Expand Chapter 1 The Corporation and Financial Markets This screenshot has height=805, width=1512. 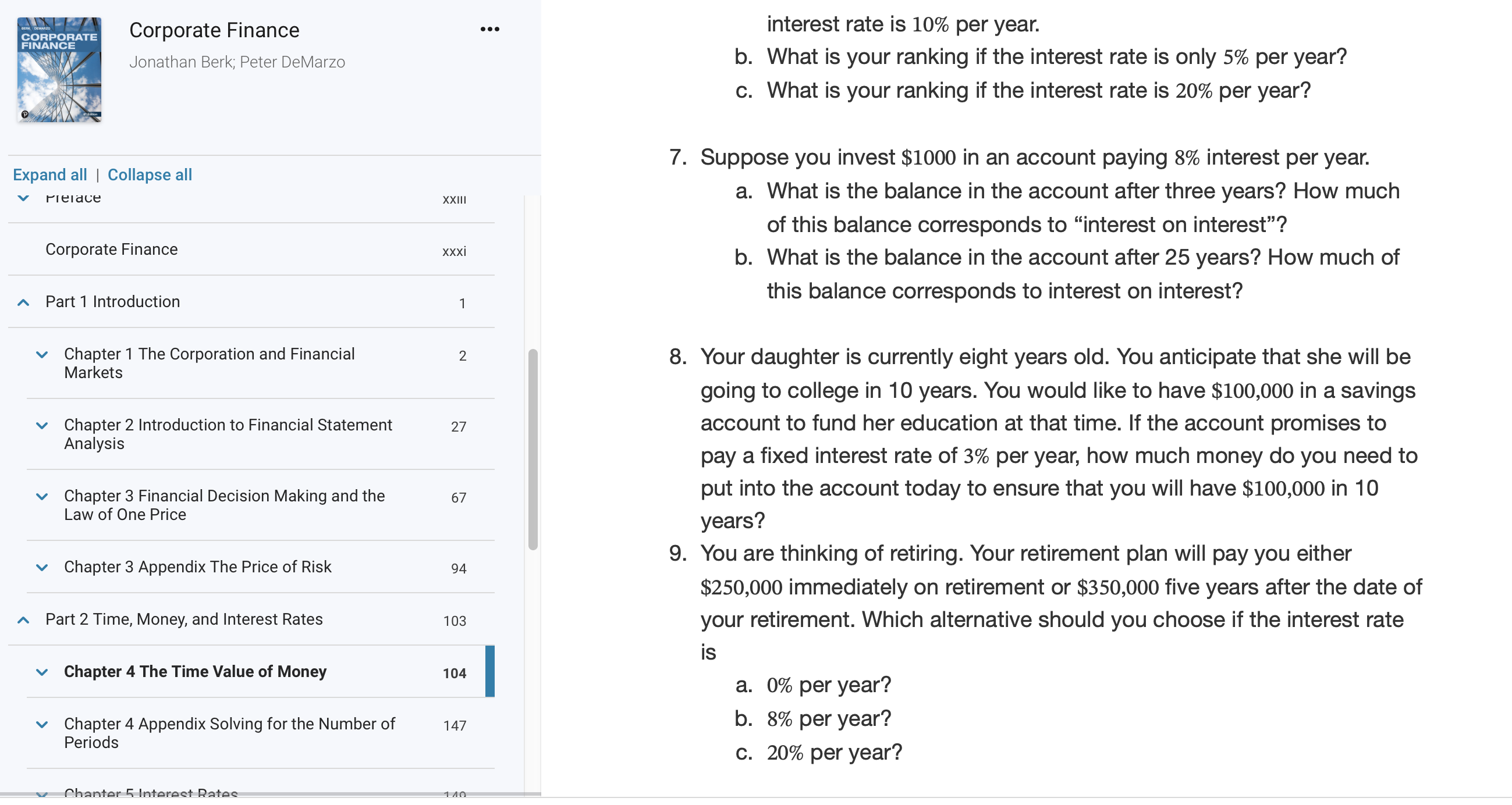click(42, 355)
